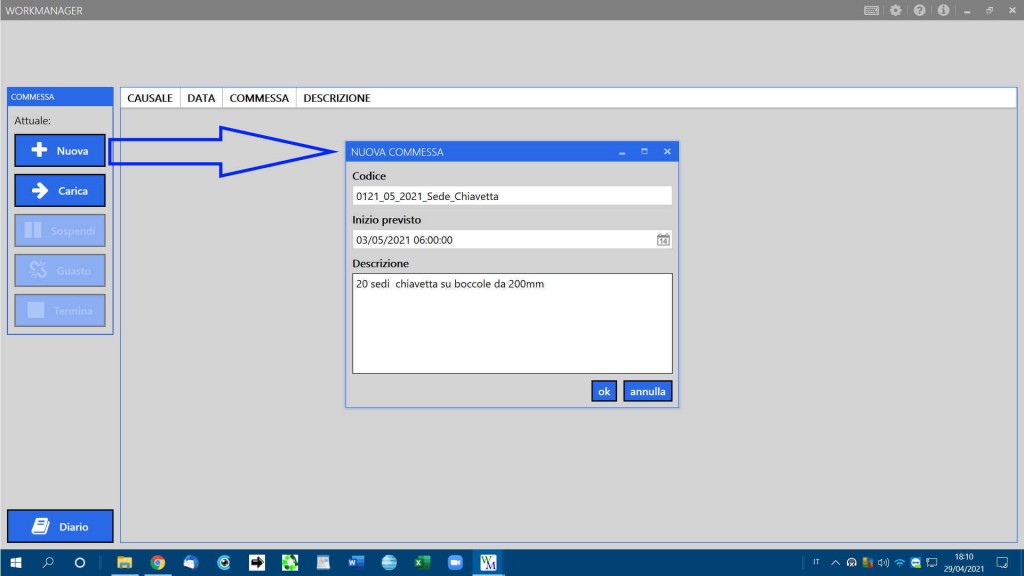Screen dimensions: 1024x576
Task: Open the headphones tray icon
Action: click(x=852, y=562)
